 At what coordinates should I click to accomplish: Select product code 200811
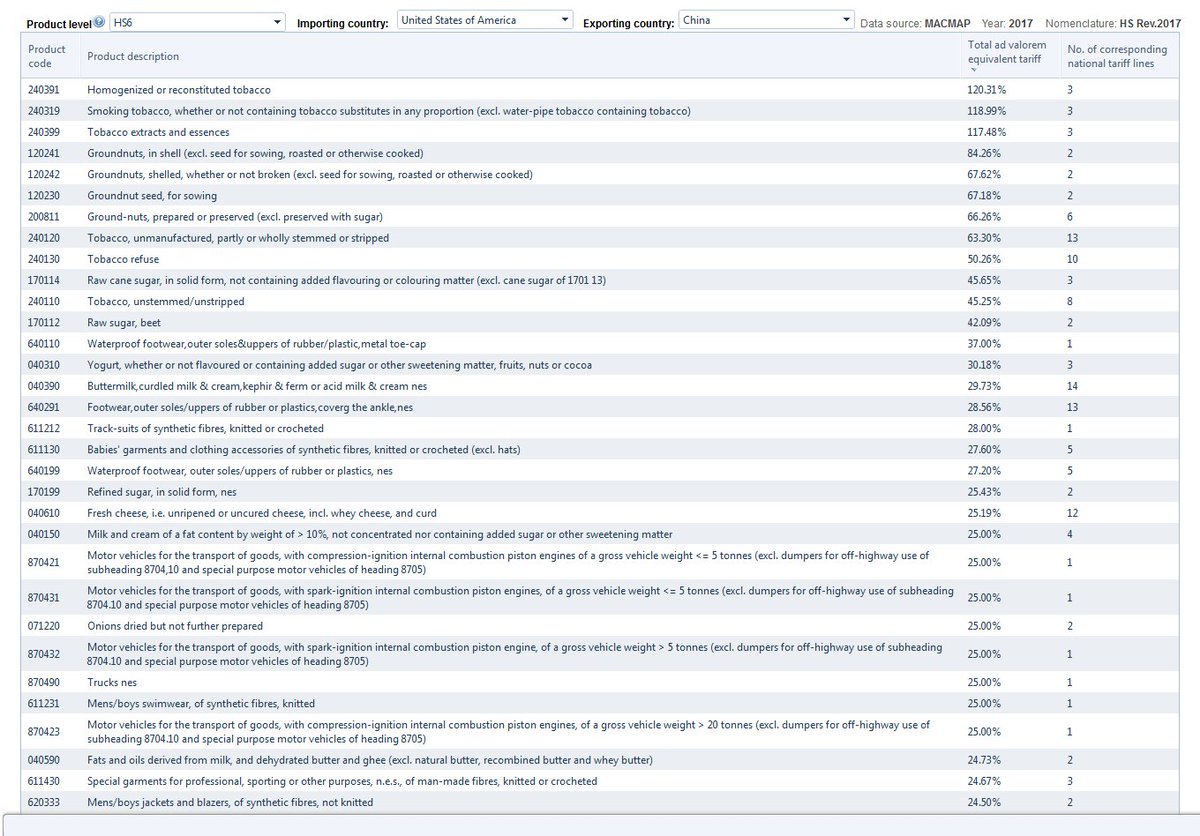click(x=44, y=217)
